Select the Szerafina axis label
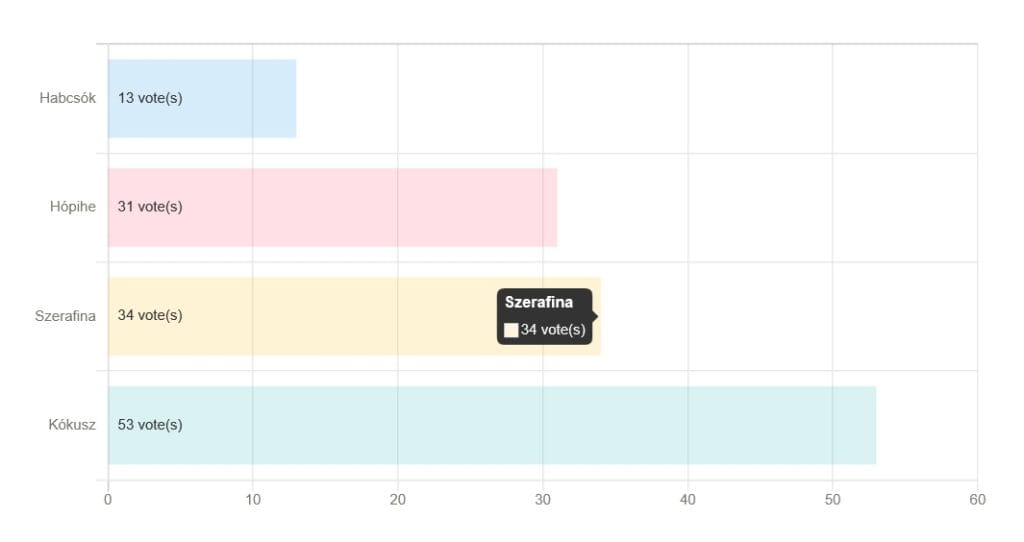This screenshot has width=1024, height=542. tap(66, 316)
